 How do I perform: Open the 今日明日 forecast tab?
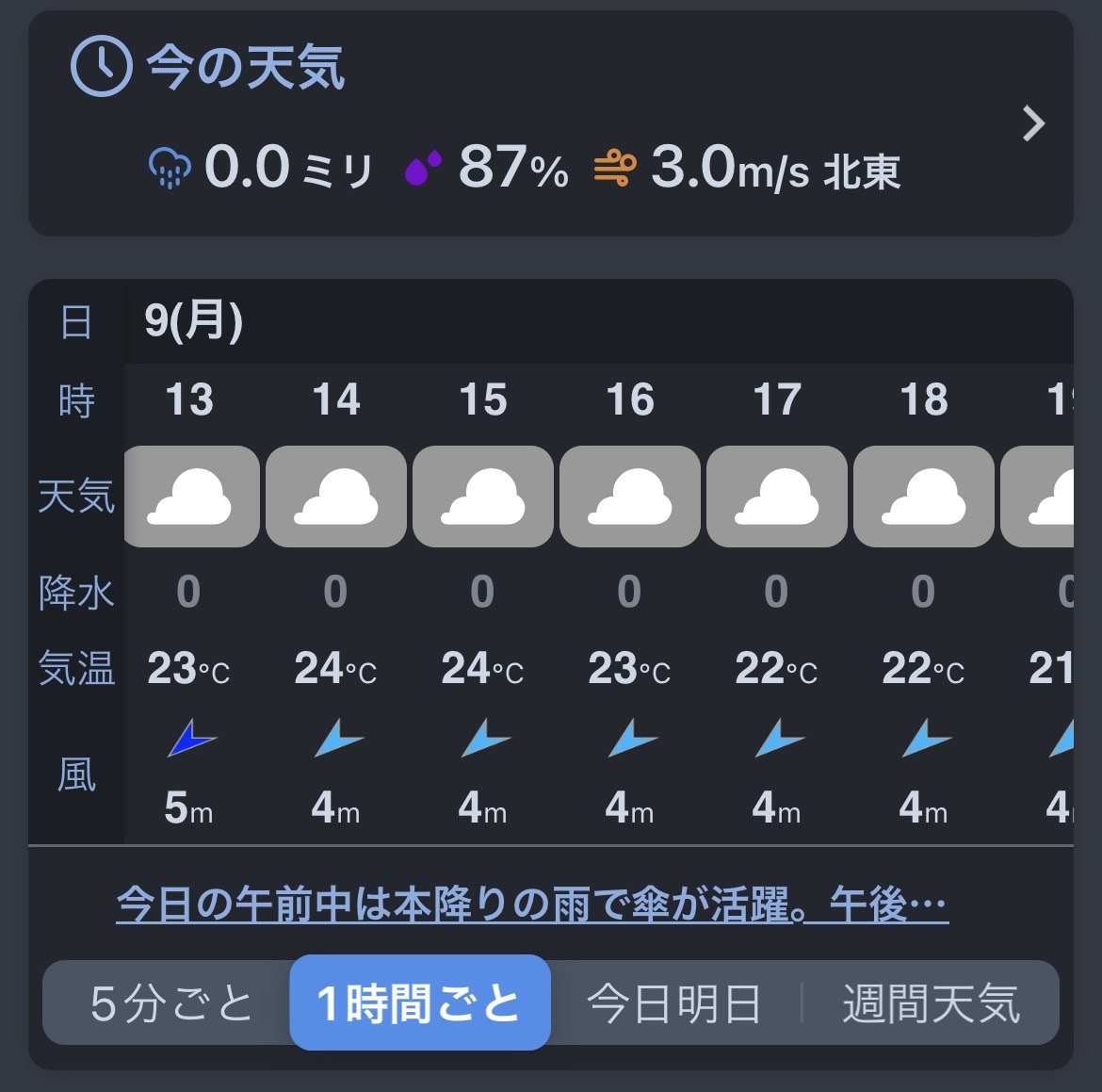[673, 1003]
